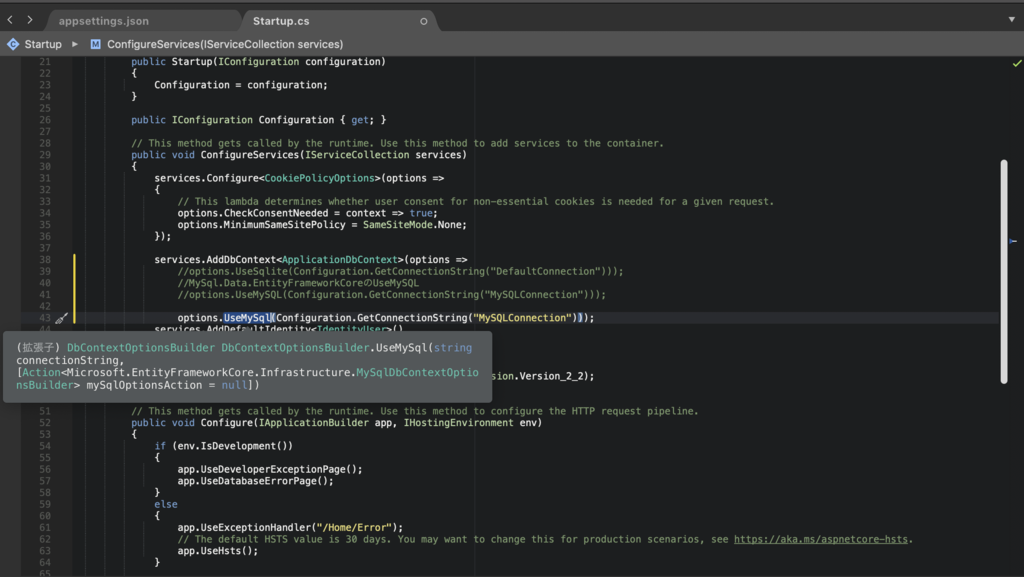The image size is (1024, 577).
Task: Click CookiePolicyOptions on line 31
Action: tap(319, 178)
